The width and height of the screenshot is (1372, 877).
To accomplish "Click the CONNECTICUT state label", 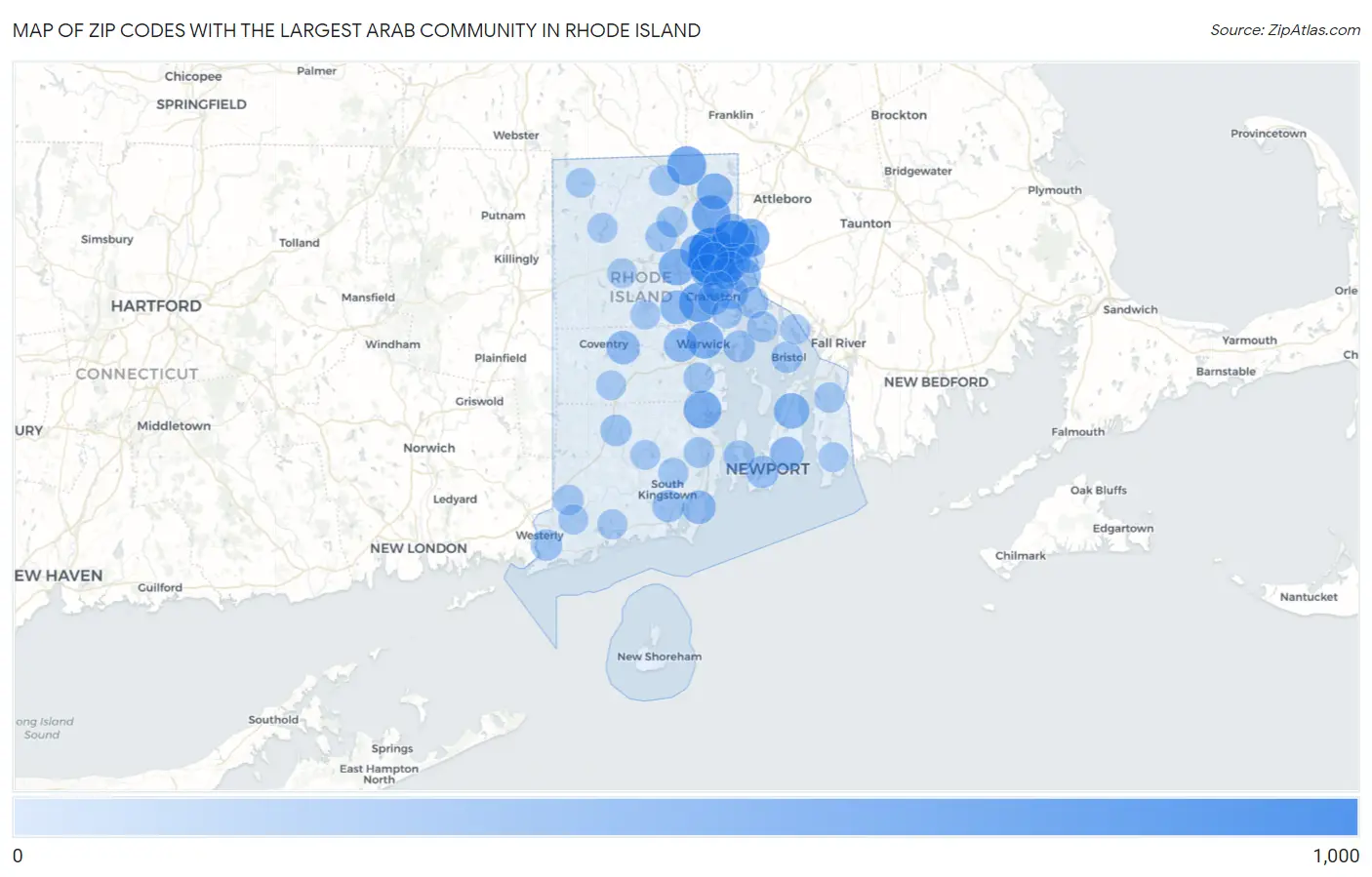I will tap(137, 375).
